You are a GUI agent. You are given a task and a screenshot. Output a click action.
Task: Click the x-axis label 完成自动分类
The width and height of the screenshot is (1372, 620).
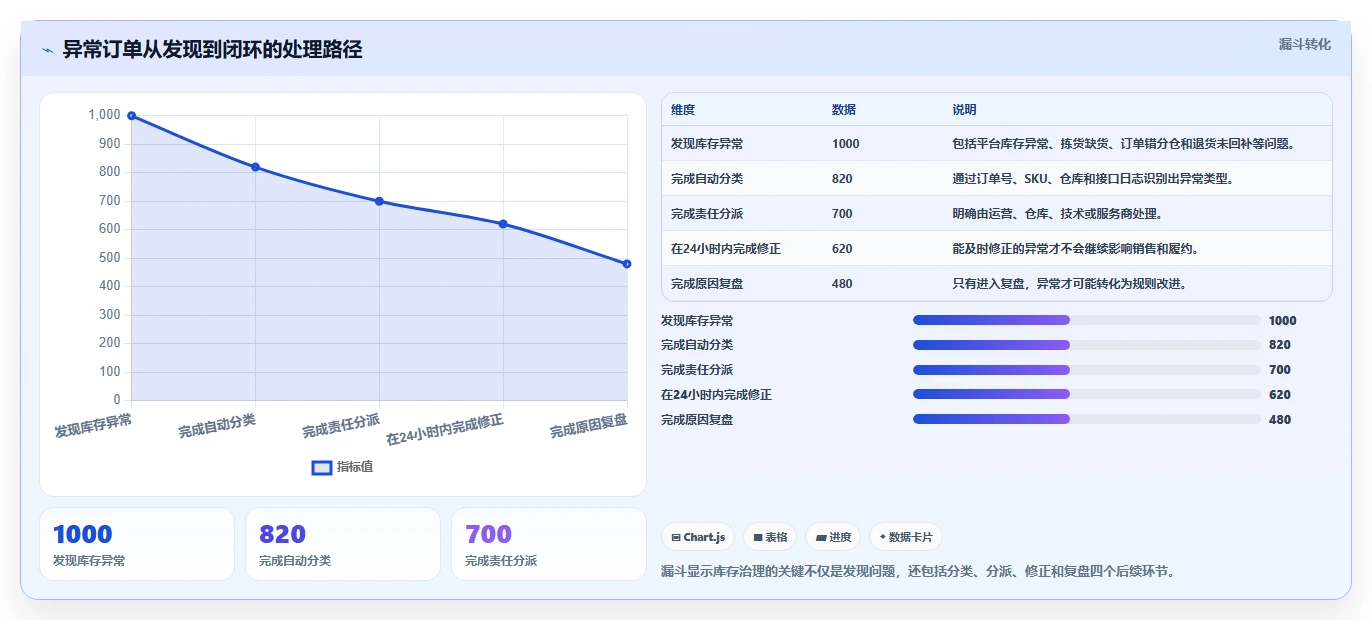click(x=217, y=426)
